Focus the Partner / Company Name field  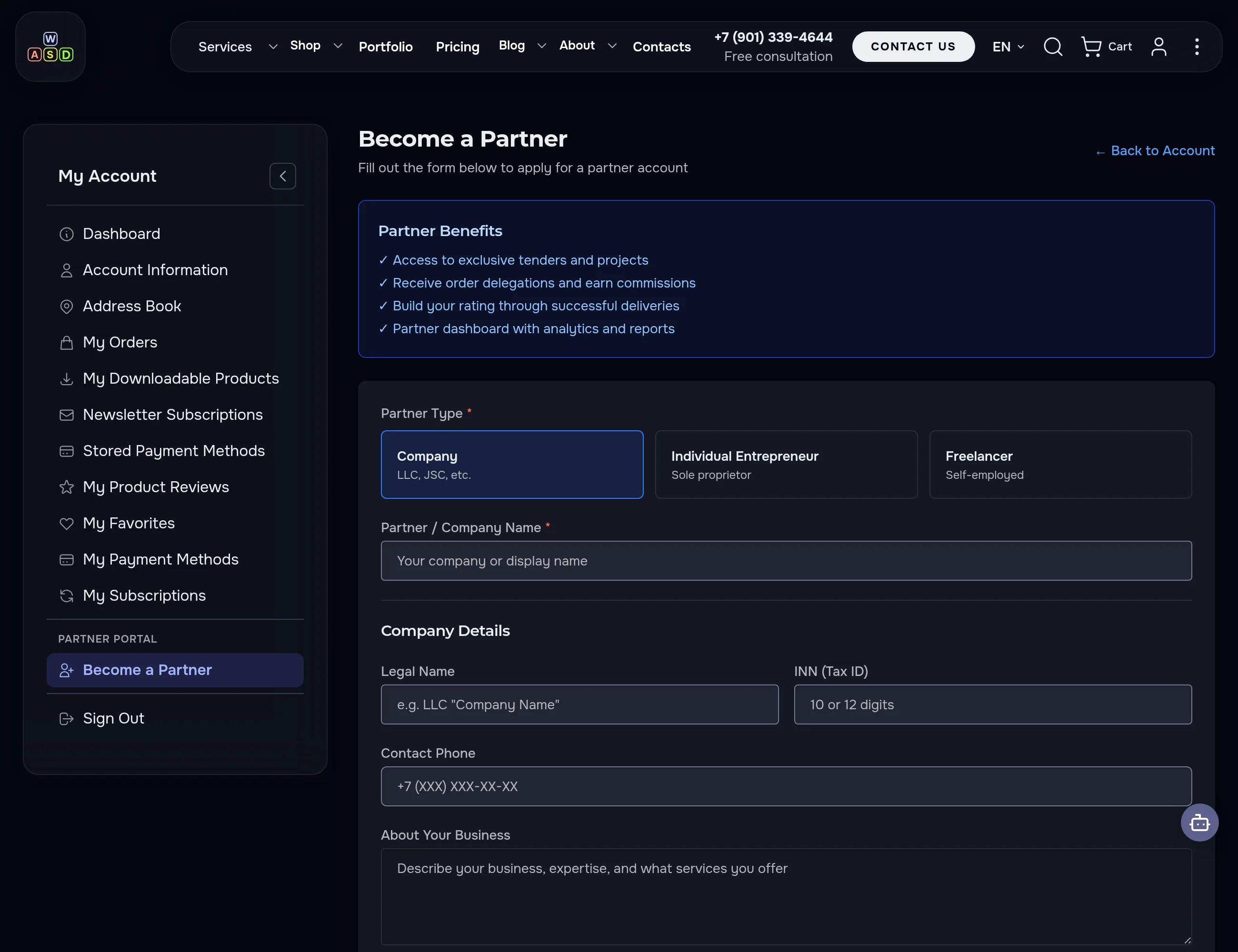tap(786, 561)
